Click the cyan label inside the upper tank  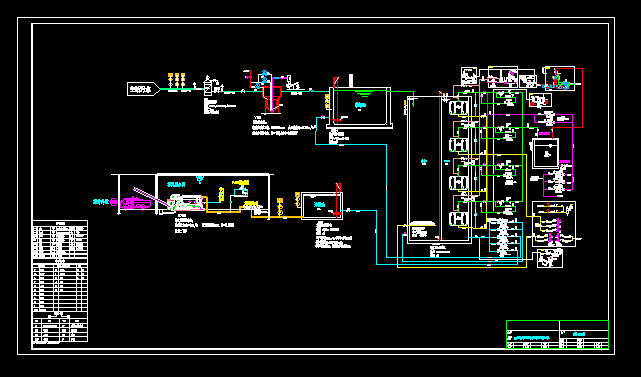coord(360,105)
